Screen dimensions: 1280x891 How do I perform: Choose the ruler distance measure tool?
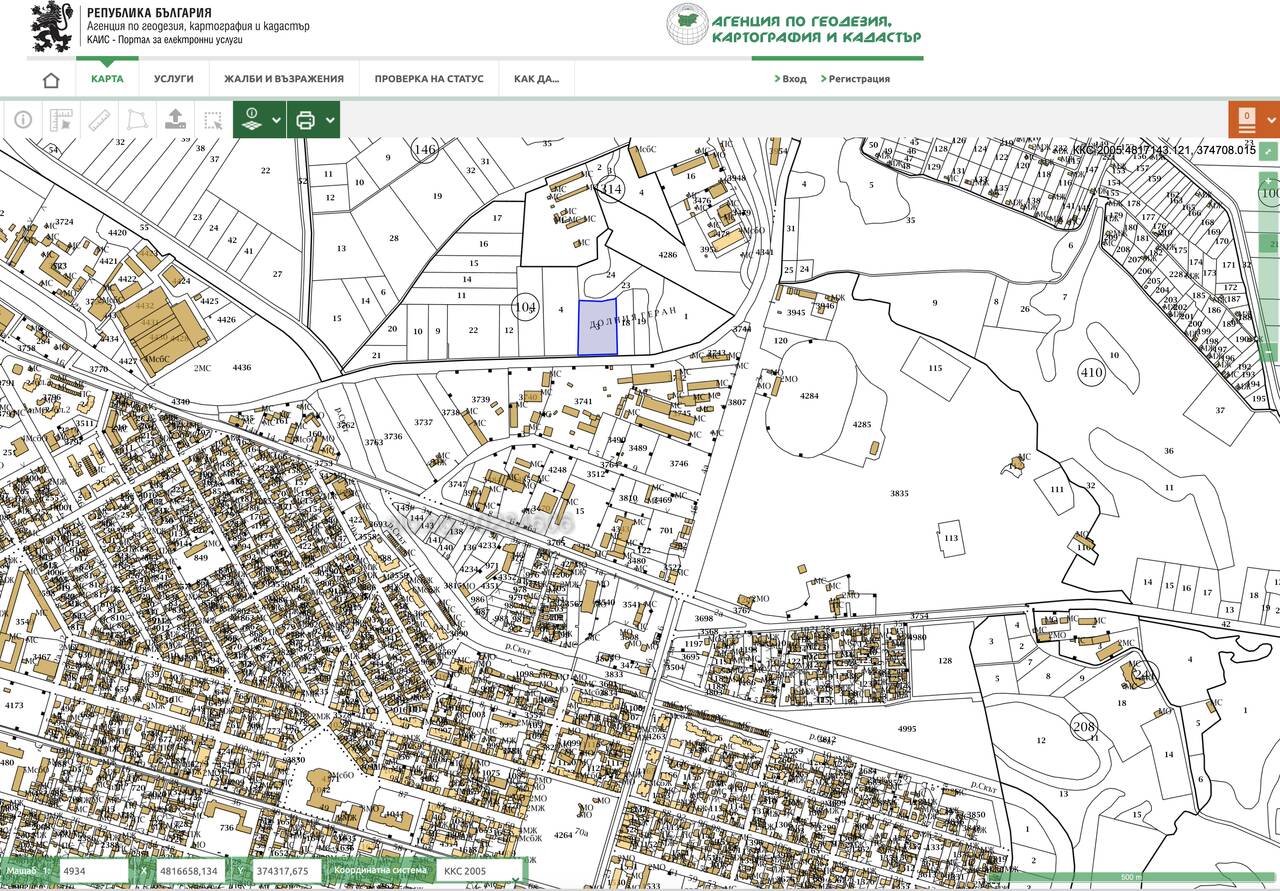click(99, 120)
